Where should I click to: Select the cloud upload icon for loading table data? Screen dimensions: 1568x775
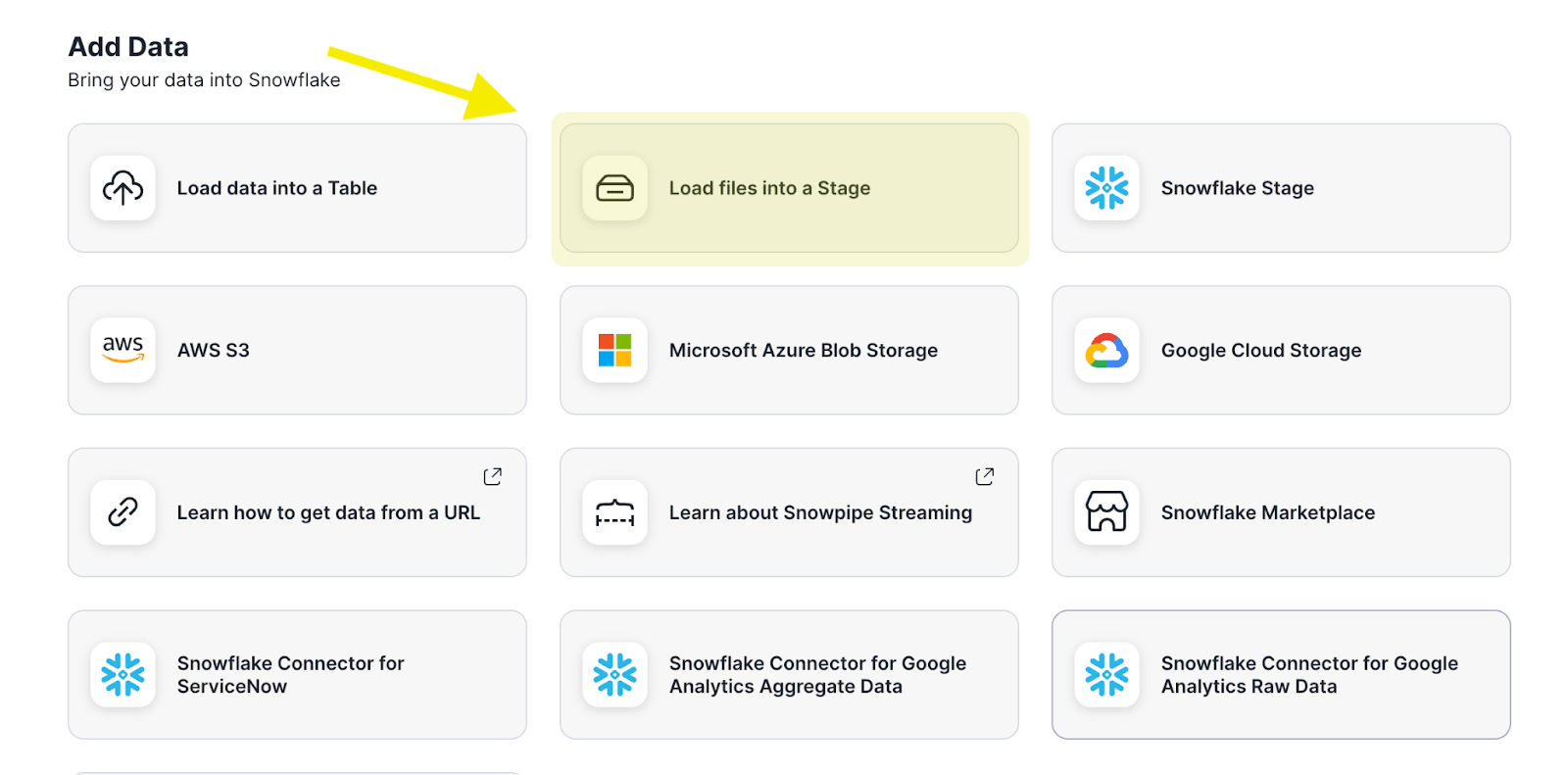click(122, 188)
